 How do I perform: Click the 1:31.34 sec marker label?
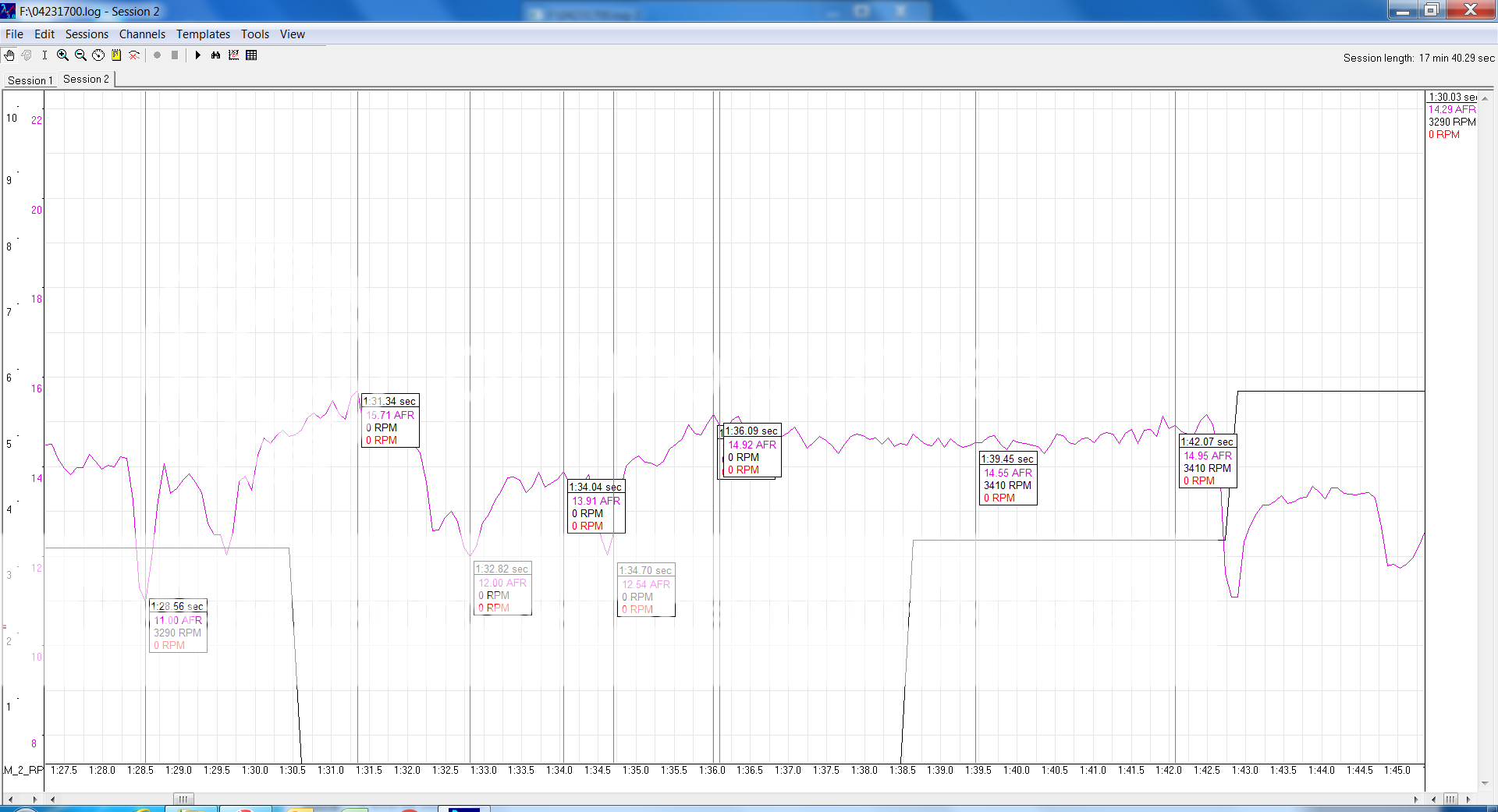click(x=390, y=401)
